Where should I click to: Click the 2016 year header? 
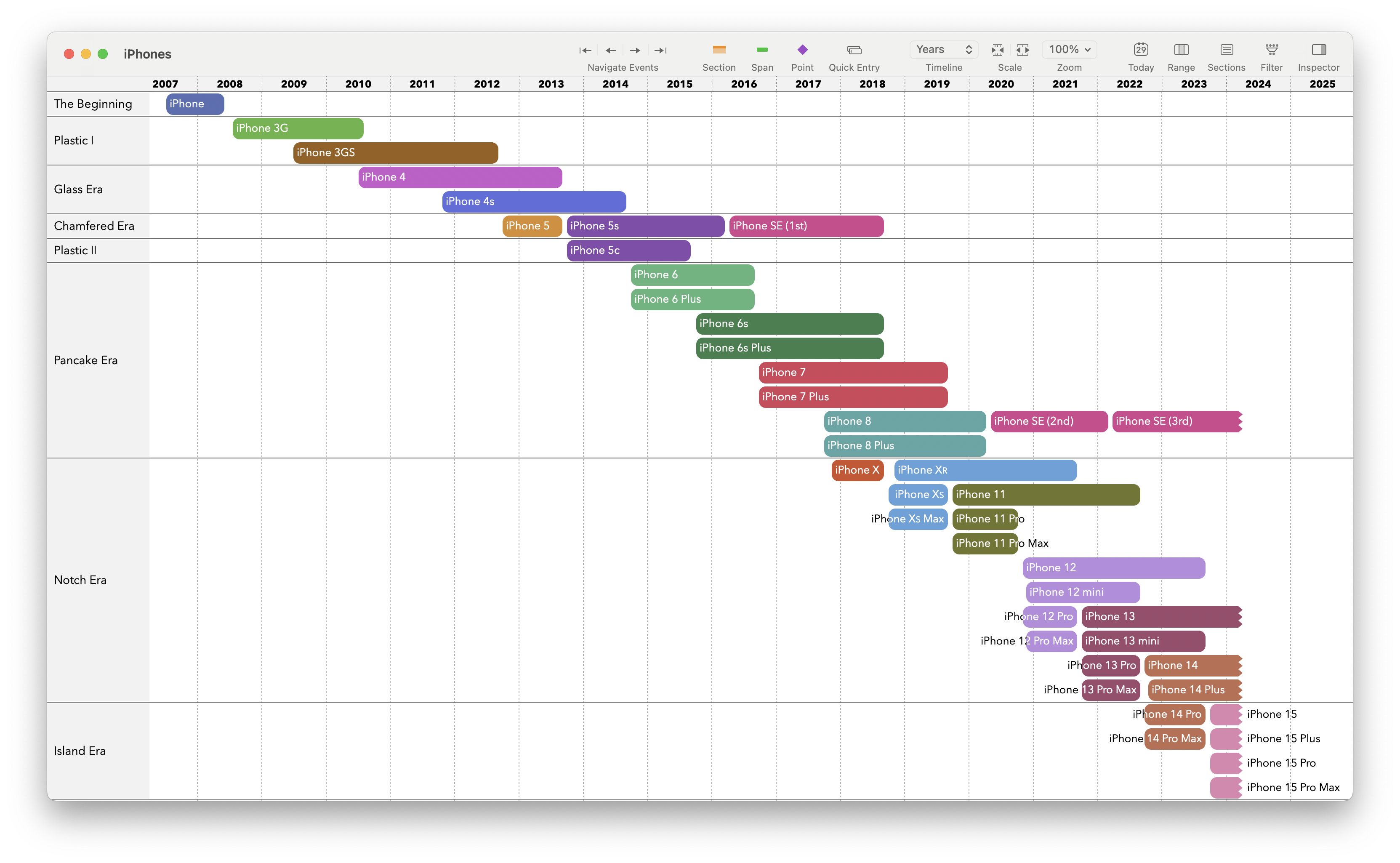pyautogui.click(x=744, y=84)
